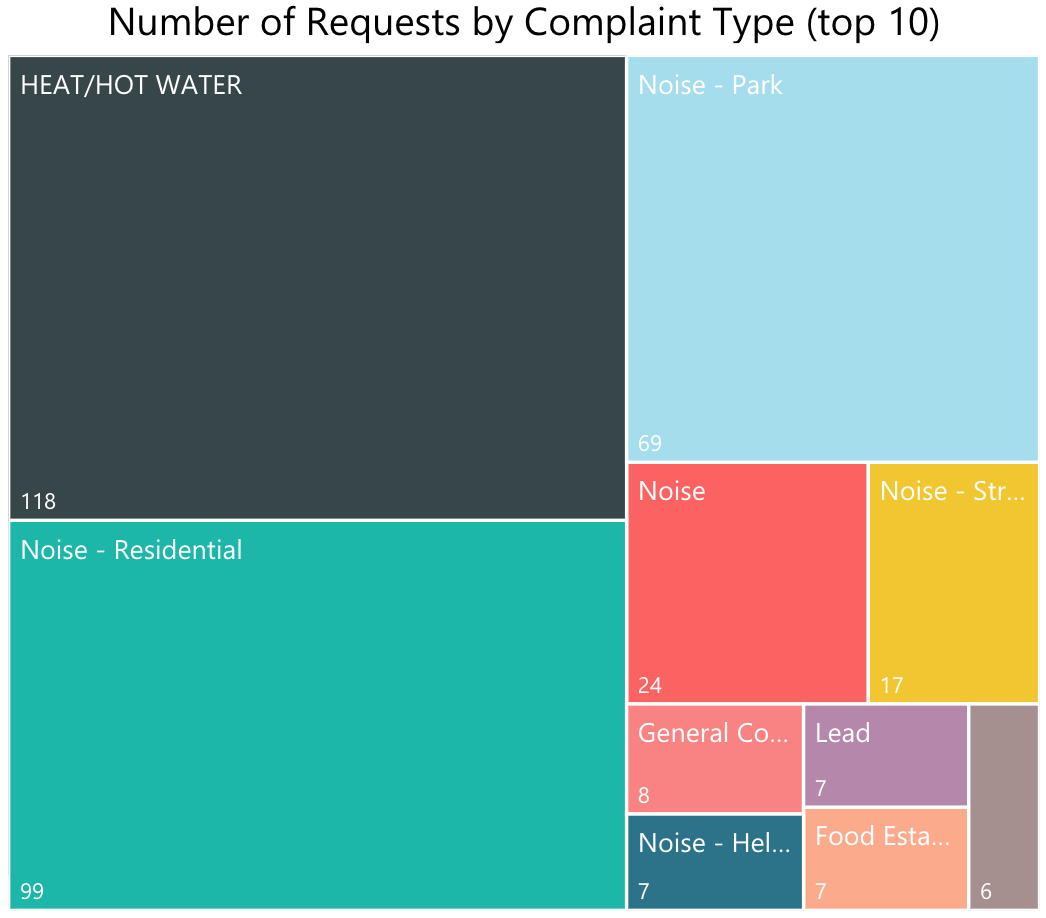Click the HEAT/HOT WATER label text
The height and width of the screenshot is (918, 1046).
(131, 85)
